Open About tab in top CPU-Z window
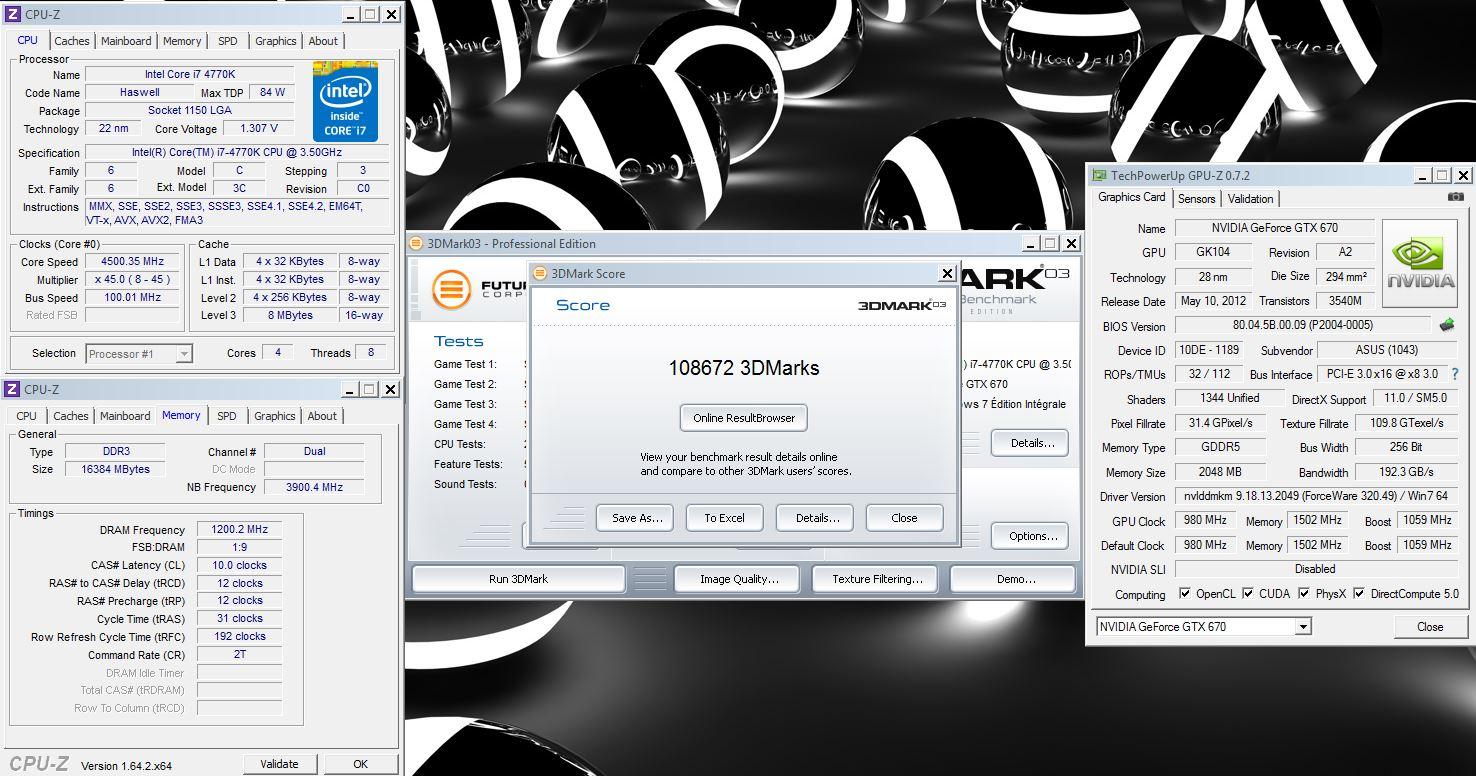The image size is (1476, 776). pyautogui.click(x=323, y=41)
